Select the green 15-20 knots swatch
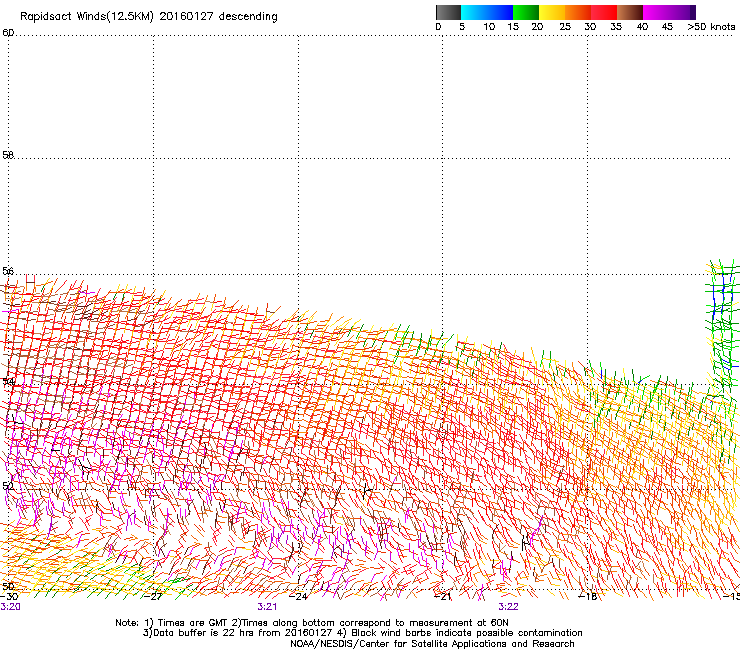This screenshot has width=740, height=650. pyautogui.click(x=526, y=12)
